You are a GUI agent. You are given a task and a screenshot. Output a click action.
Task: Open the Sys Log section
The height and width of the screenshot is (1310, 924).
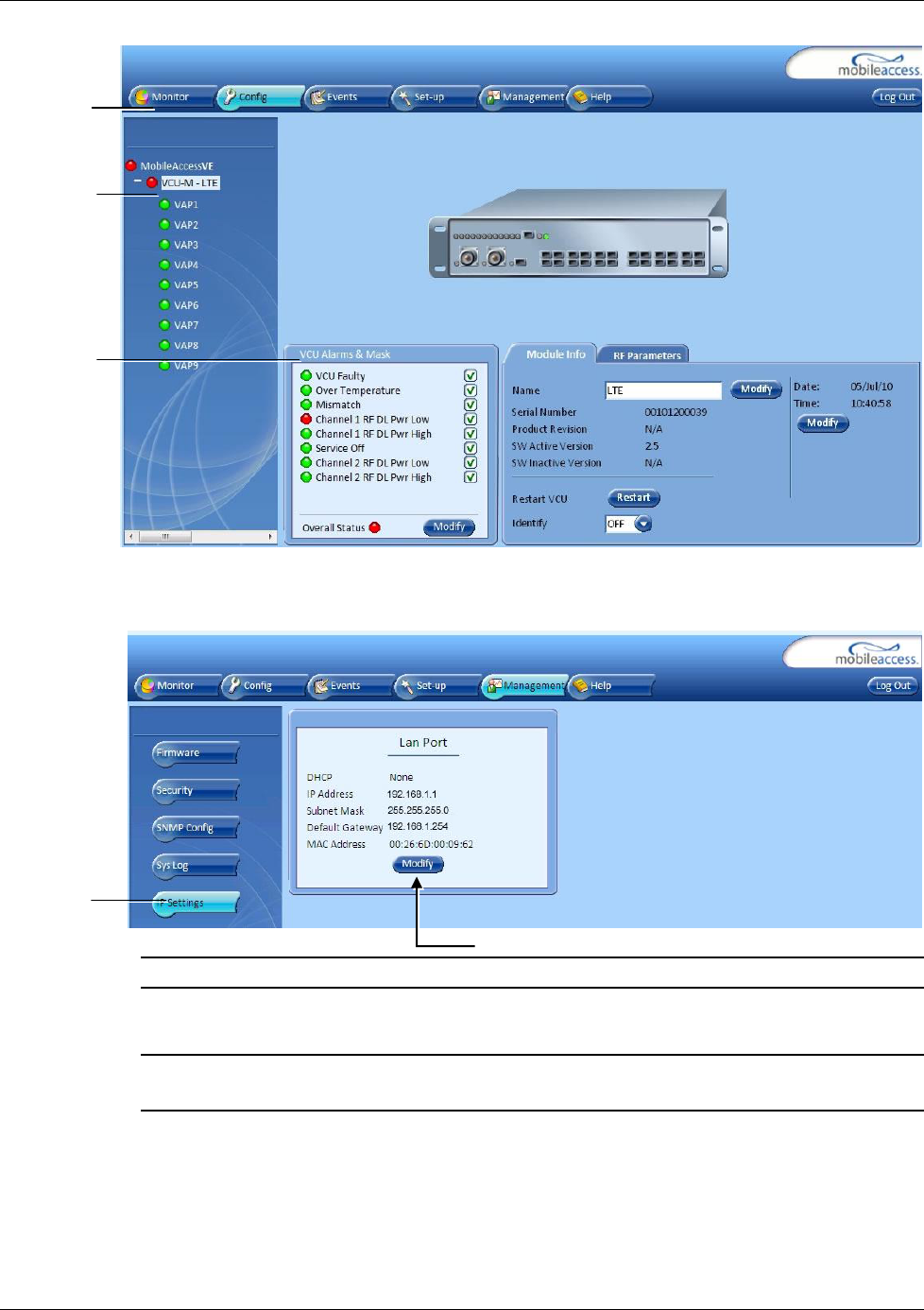coord(196,866)
